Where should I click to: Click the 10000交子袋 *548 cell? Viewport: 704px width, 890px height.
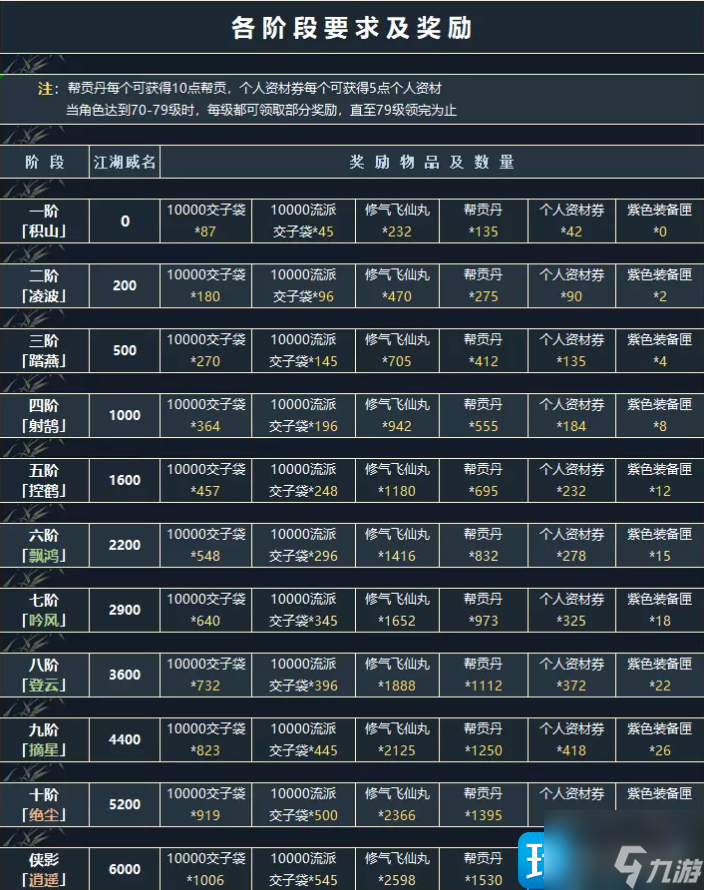tap(206, 545)
